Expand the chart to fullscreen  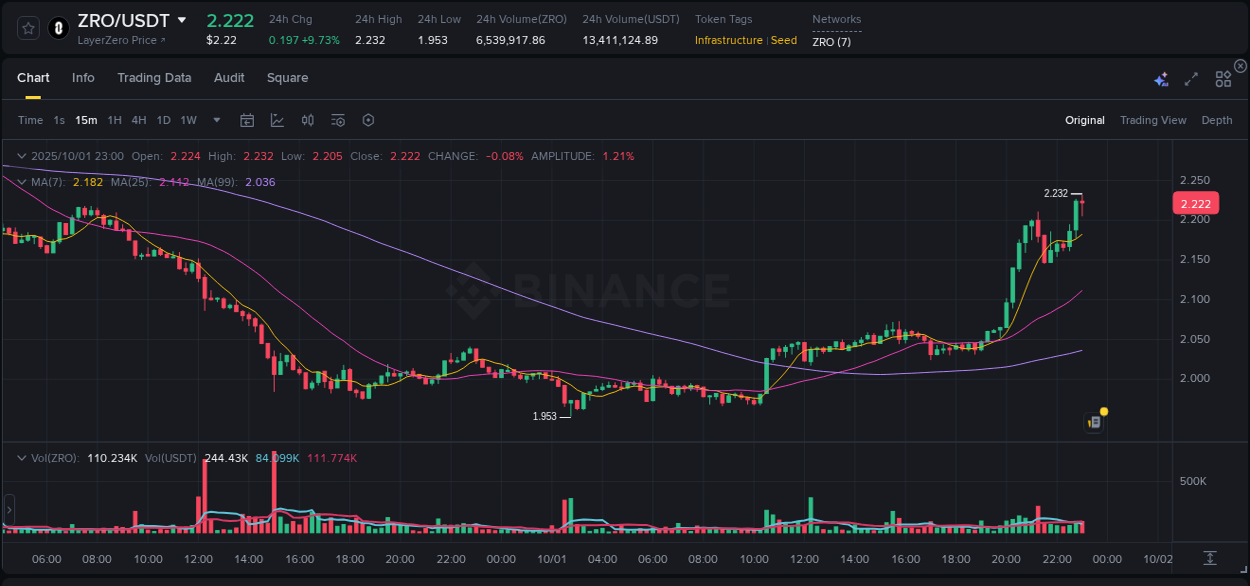tap(1190, 78)
